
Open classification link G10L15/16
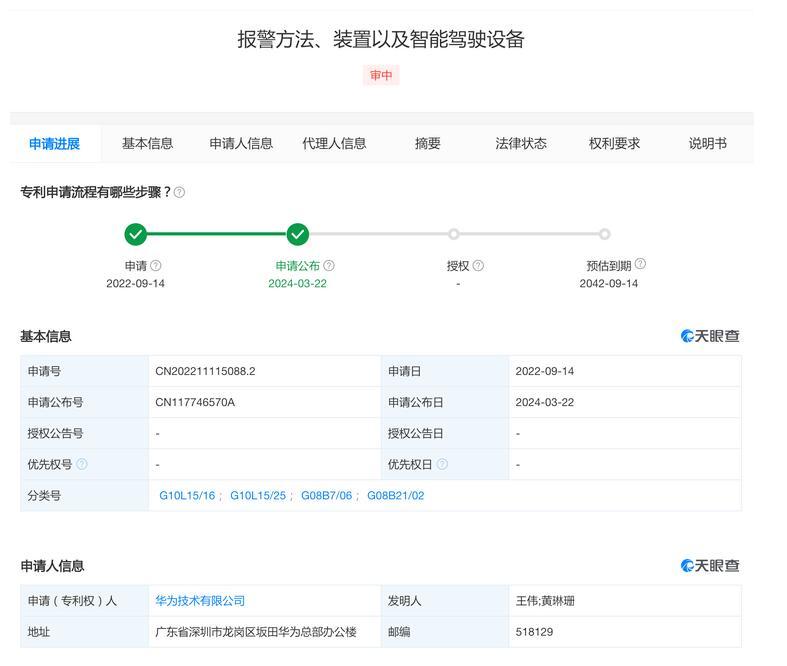(187, 496)
